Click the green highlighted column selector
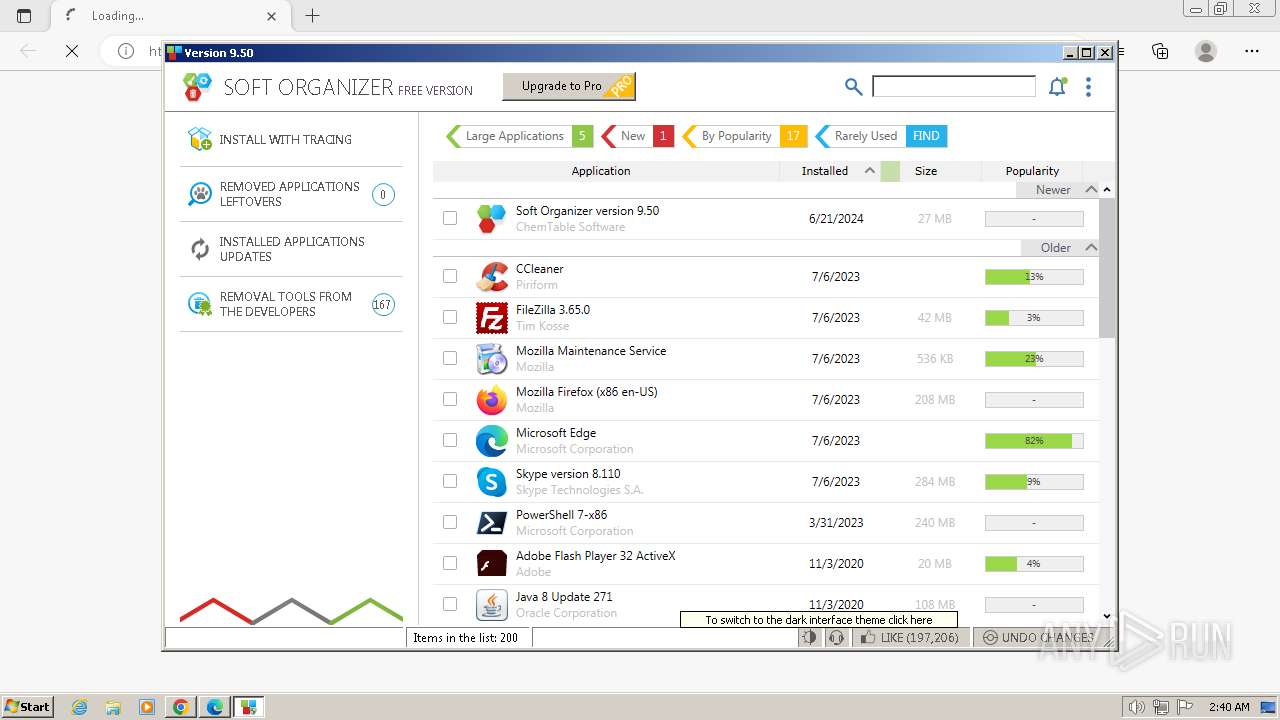The width and height of the screenshot is (1280, 720). pos(890,171)
